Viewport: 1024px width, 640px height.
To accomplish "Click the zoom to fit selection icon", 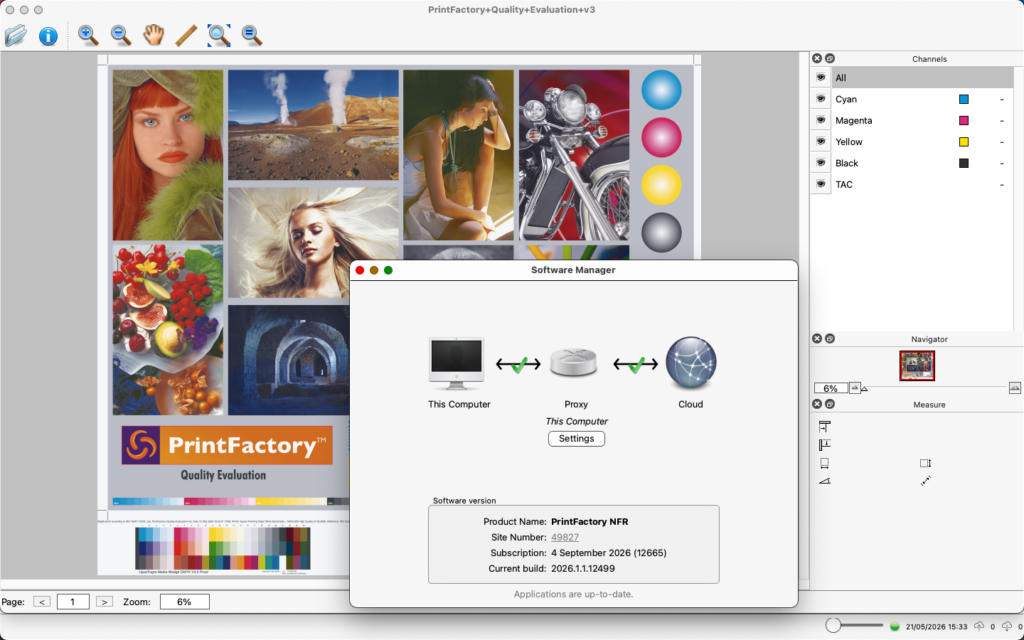I will click(x=219, y=35).
